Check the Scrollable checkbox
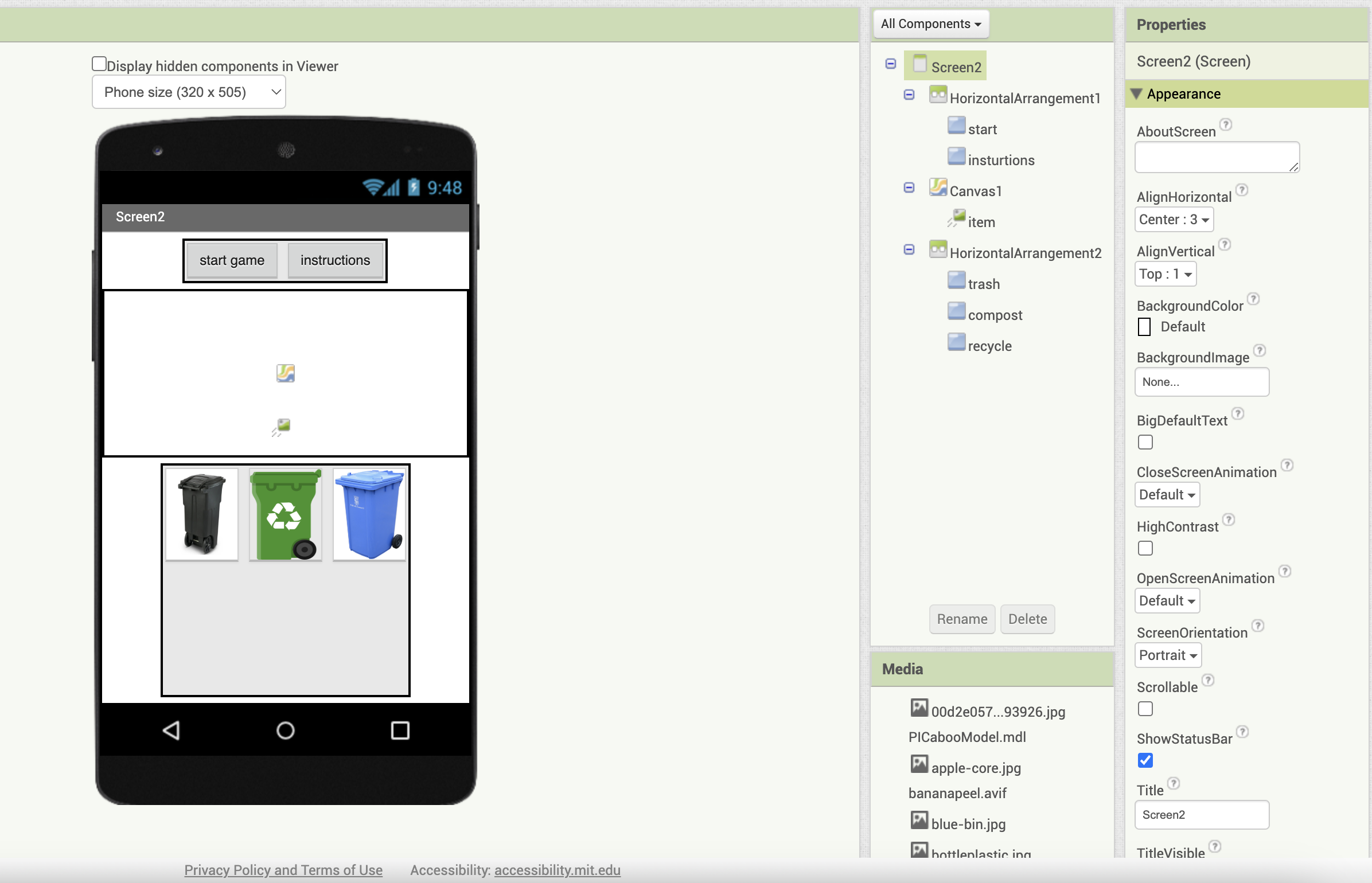Screen dimensions: 1372x883 click(1145, 709)
